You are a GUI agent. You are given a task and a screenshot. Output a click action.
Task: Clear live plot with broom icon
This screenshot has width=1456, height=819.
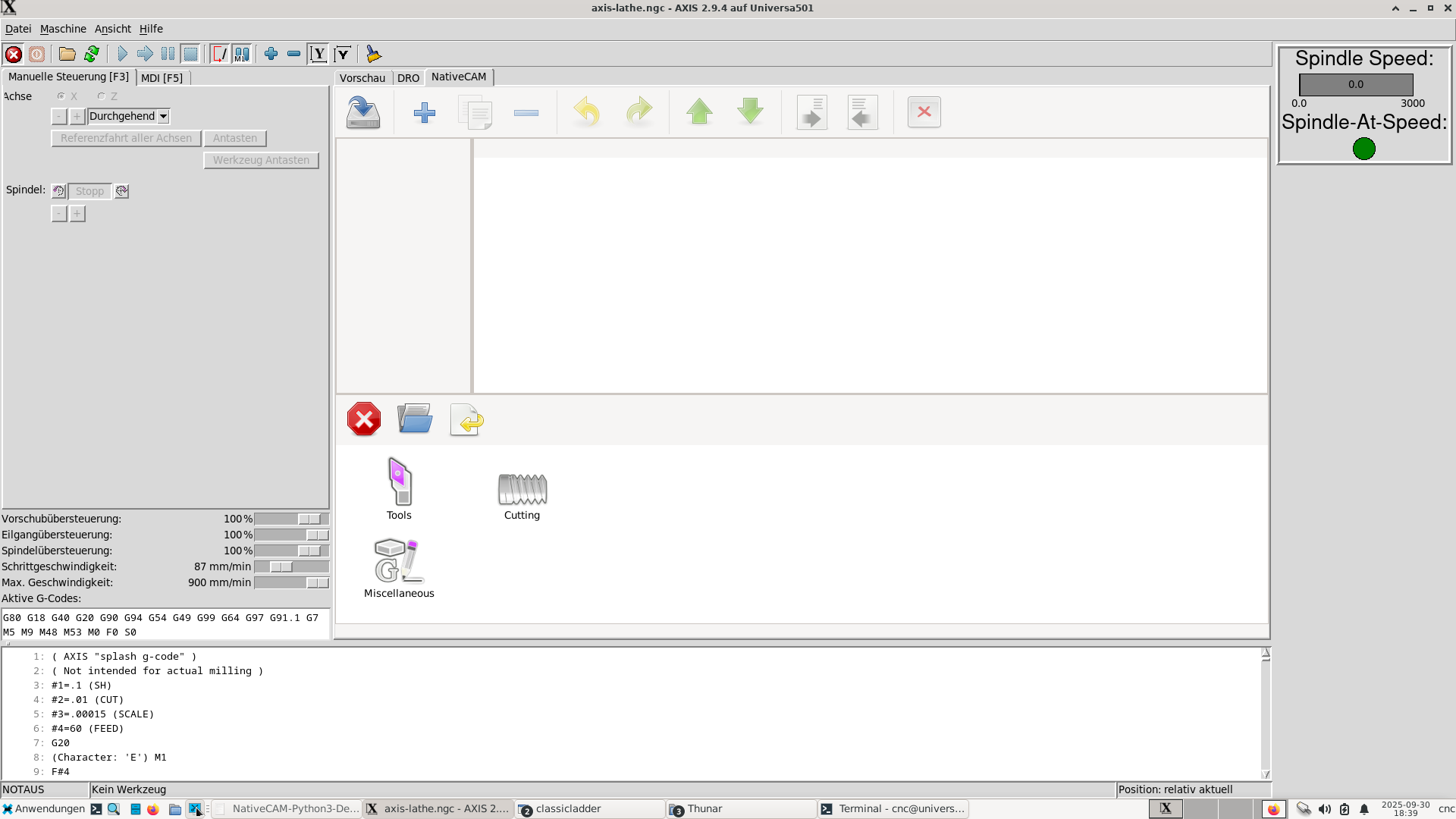[x=373, y=54]
